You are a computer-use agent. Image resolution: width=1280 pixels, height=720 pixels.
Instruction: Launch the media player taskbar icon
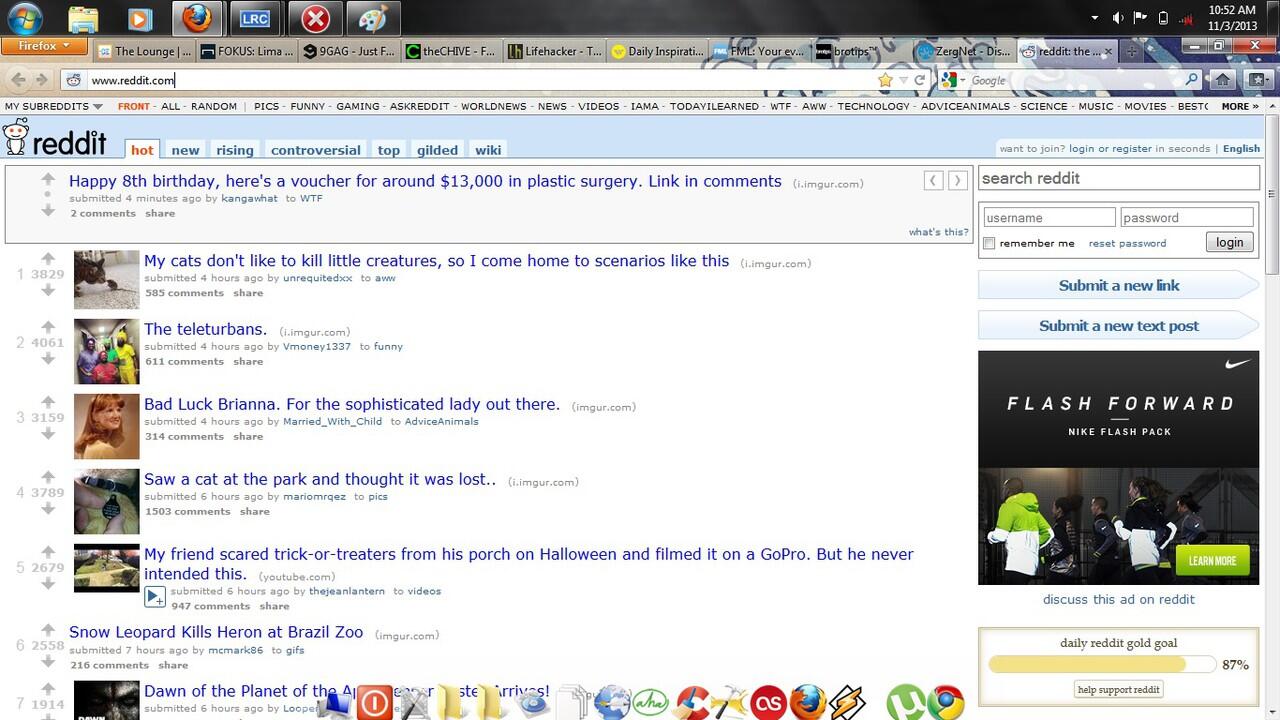pos(140,18)
